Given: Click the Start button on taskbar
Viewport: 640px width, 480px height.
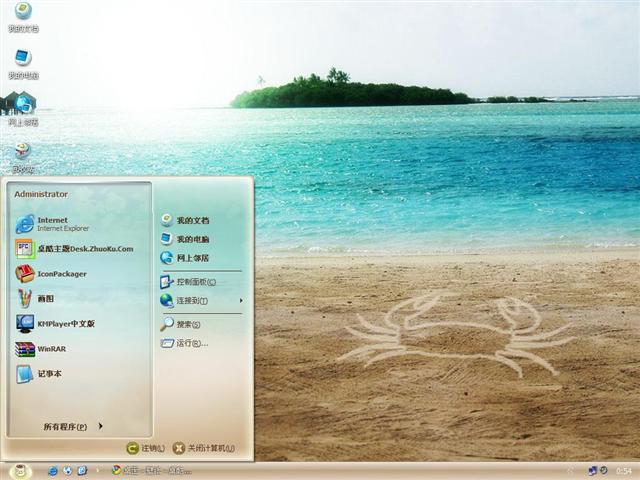Looking at the screenshot, I should pyautogui.click(x=20, y=470).
